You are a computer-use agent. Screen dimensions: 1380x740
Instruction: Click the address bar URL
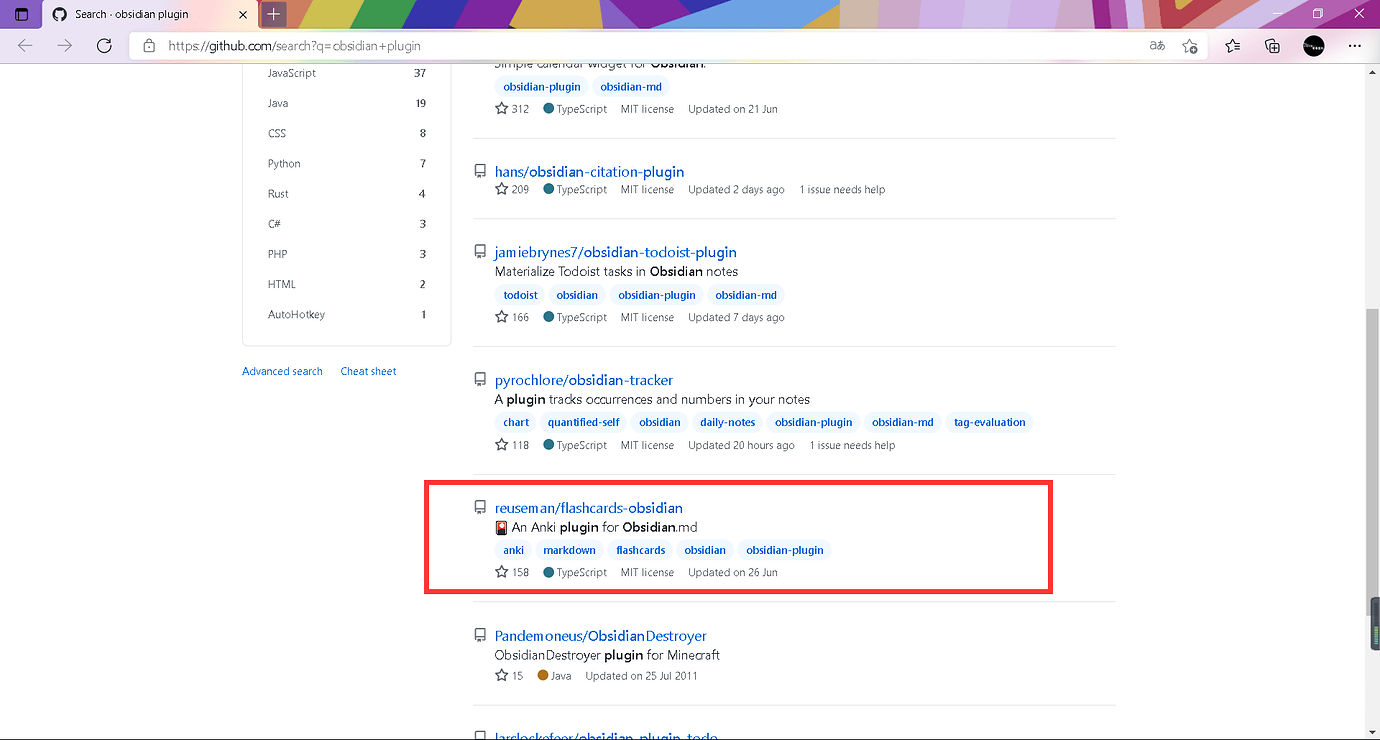click(x=294, y=46)
